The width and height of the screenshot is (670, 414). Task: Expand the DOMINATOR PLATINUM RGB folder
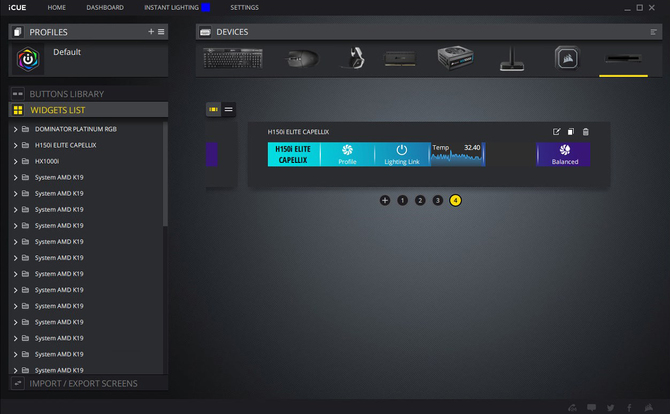pos(15,129)
